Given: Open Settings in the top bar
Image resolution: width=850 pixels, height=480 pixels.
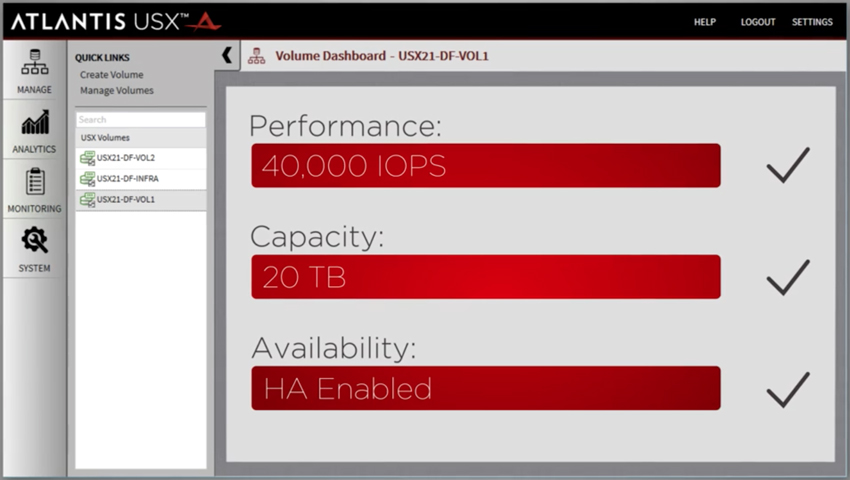Looking at the screenshot, I should coord(812,22).
